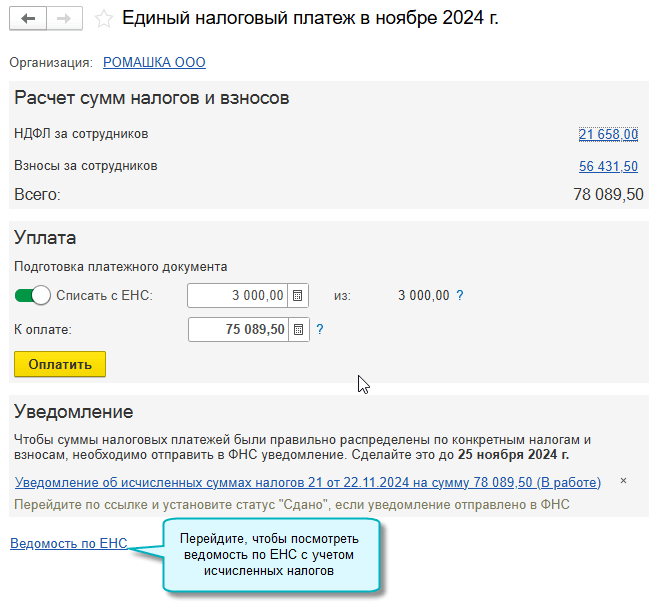This screenshot has height=603, width=662.
Task: Open the РОМАШКА ООО organization link
Action: (154, 62)
